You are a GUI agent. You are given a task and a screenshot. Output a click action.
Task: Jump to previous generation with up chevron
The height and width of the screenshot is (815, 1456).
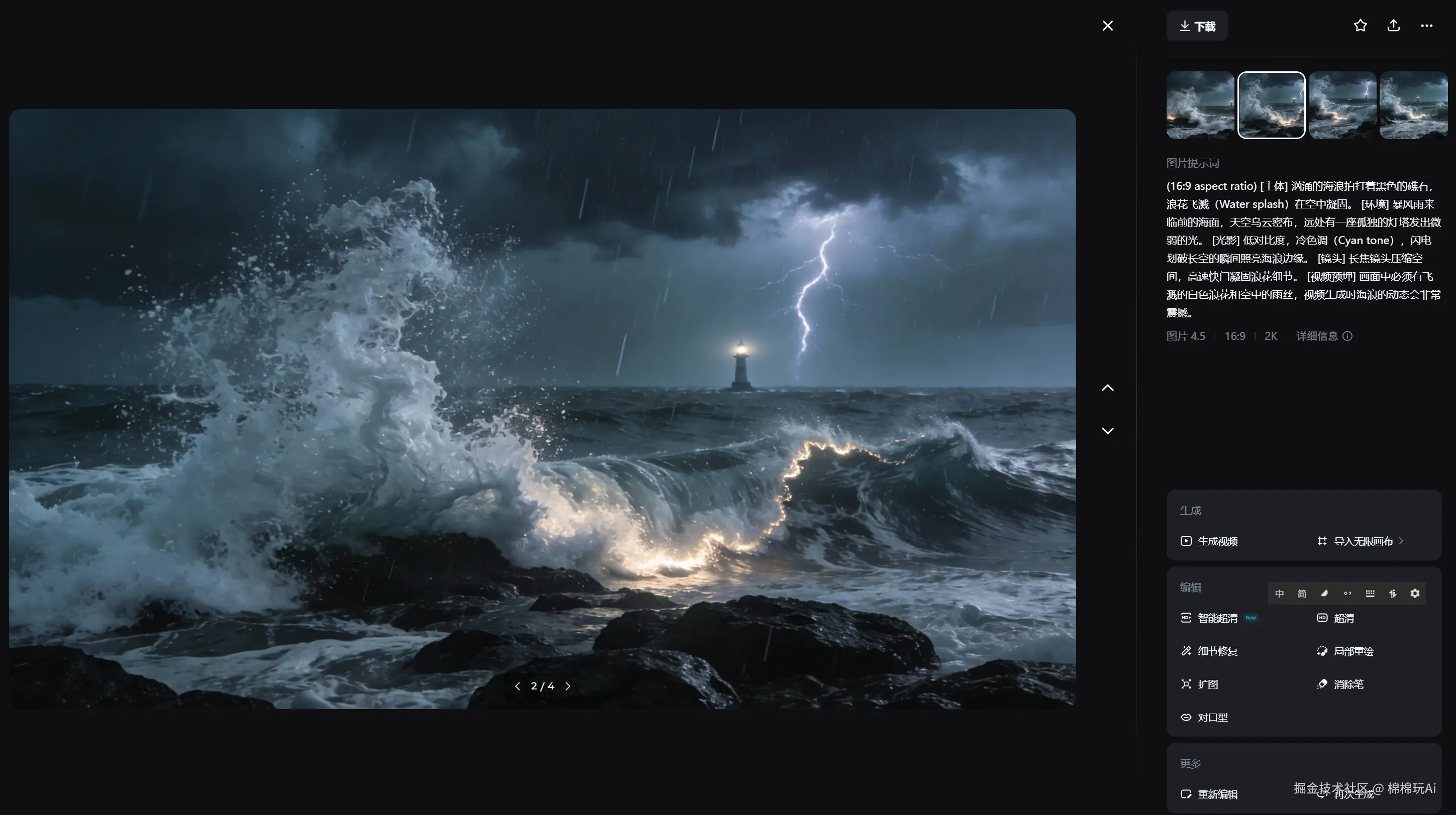[x=1107, y=388]
